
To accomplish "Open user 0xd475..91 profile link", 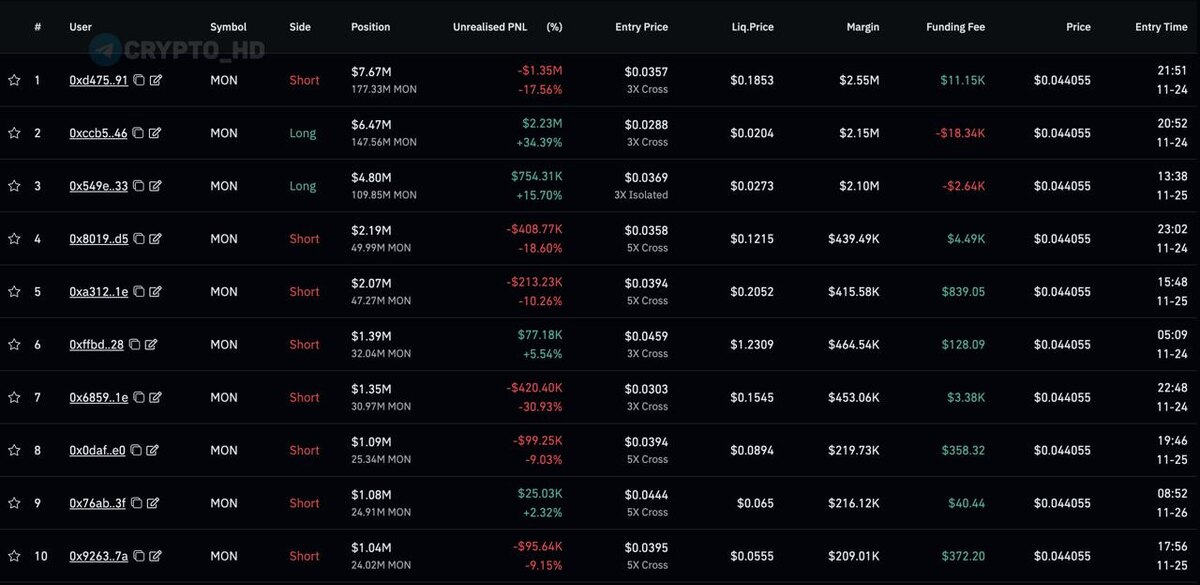I will (x=98, y=80).
